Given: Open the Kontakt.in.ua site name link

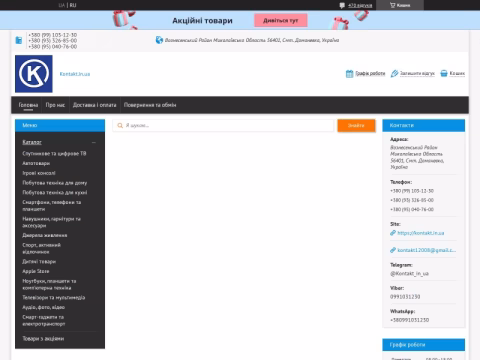Looking at the screenshot, I should point(75,74).
